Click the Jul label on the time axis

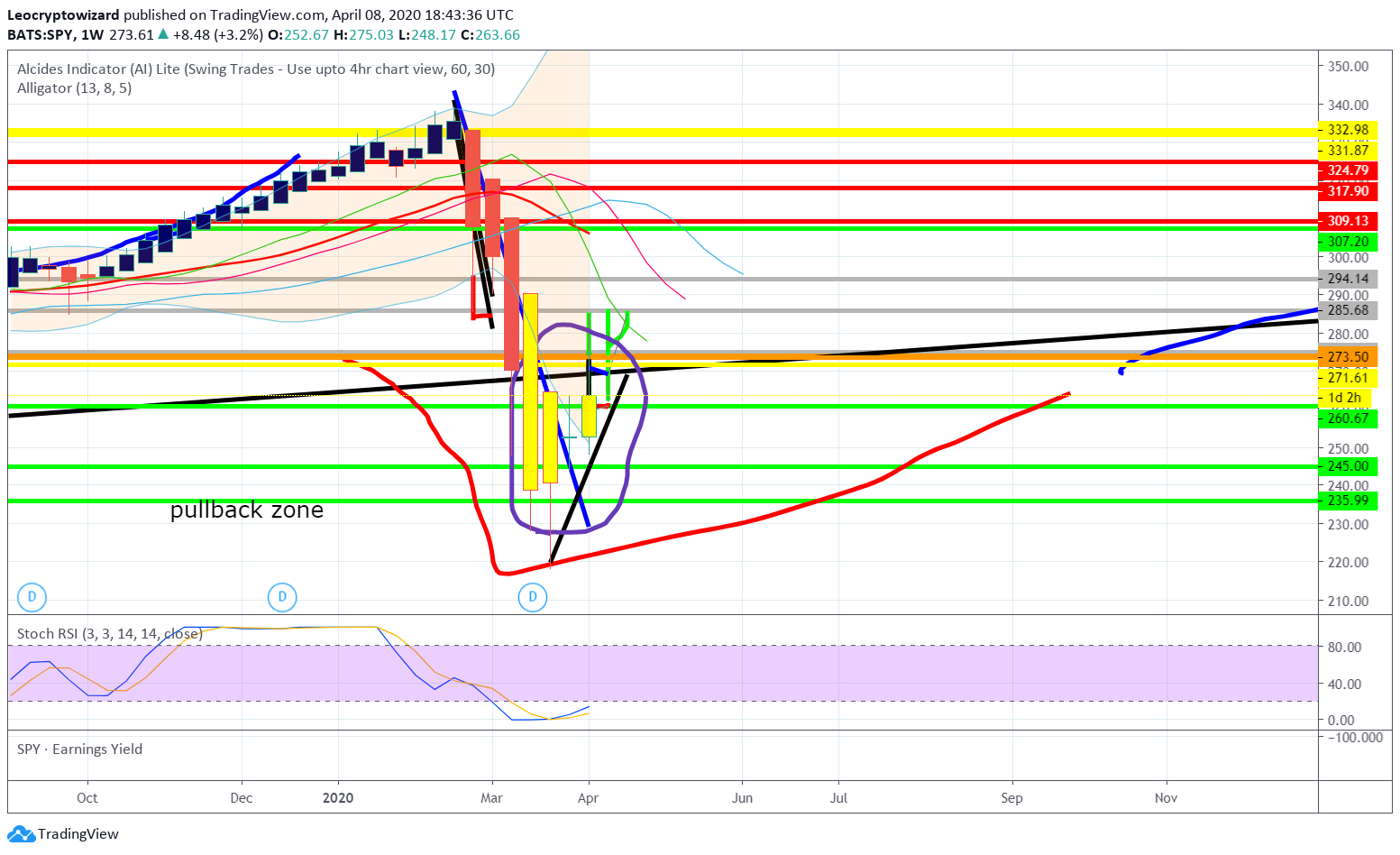(838, 798)
